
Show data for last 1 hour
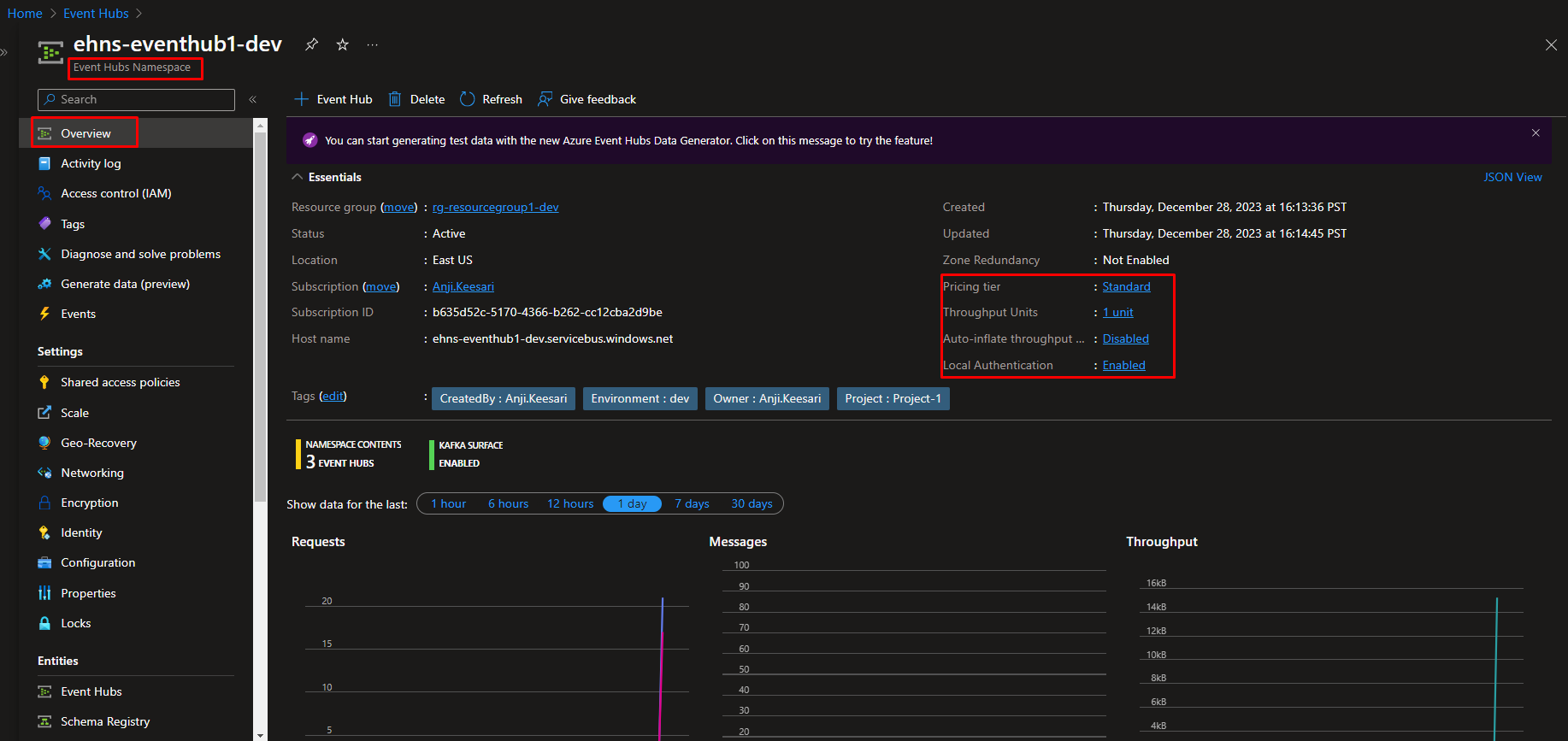[x=449, y=503]
